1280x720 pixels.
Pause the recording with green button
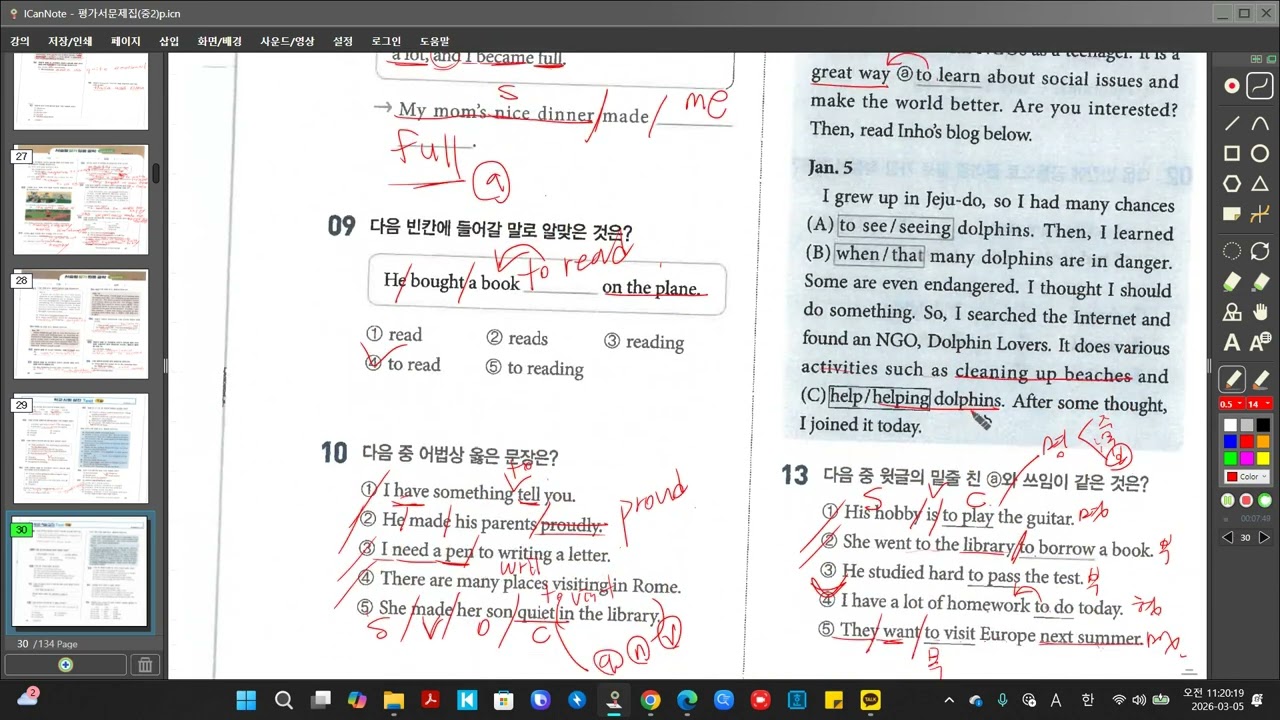[1228, 500]
